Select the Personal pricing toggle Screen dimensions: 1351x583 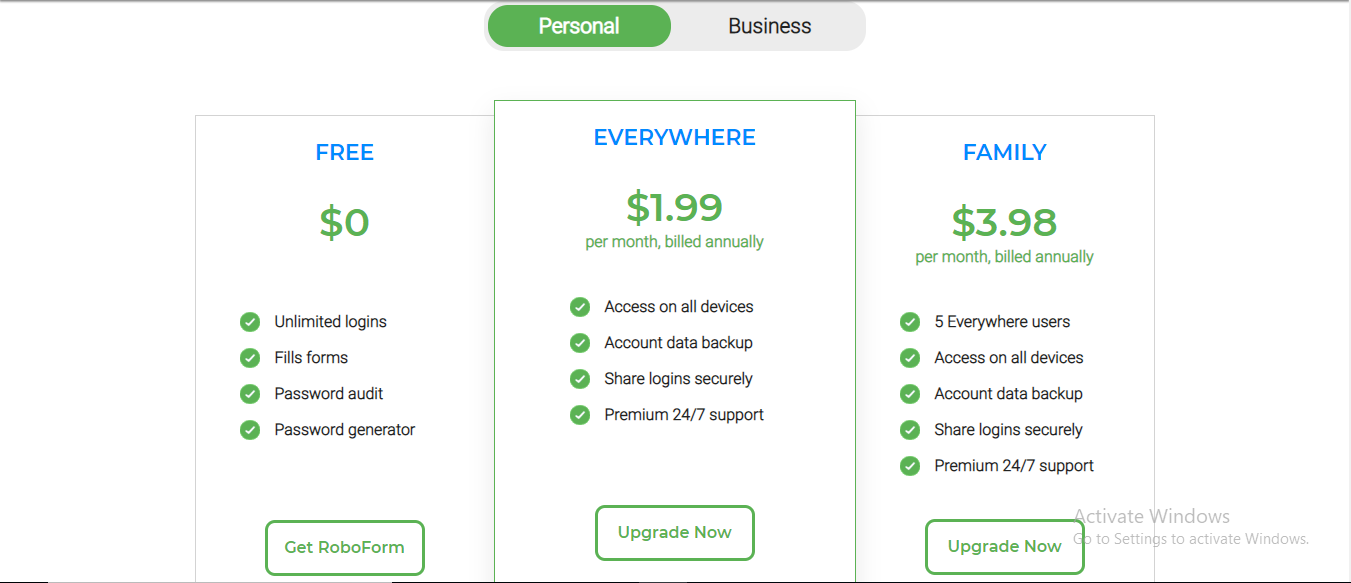point(579,26)
